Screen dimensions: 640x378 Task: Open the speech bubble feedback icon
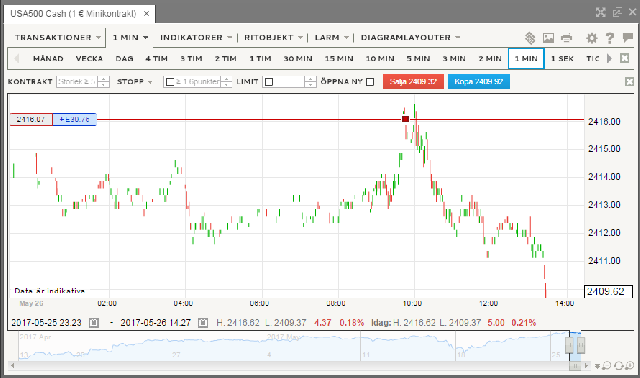[x=627, y=38]
